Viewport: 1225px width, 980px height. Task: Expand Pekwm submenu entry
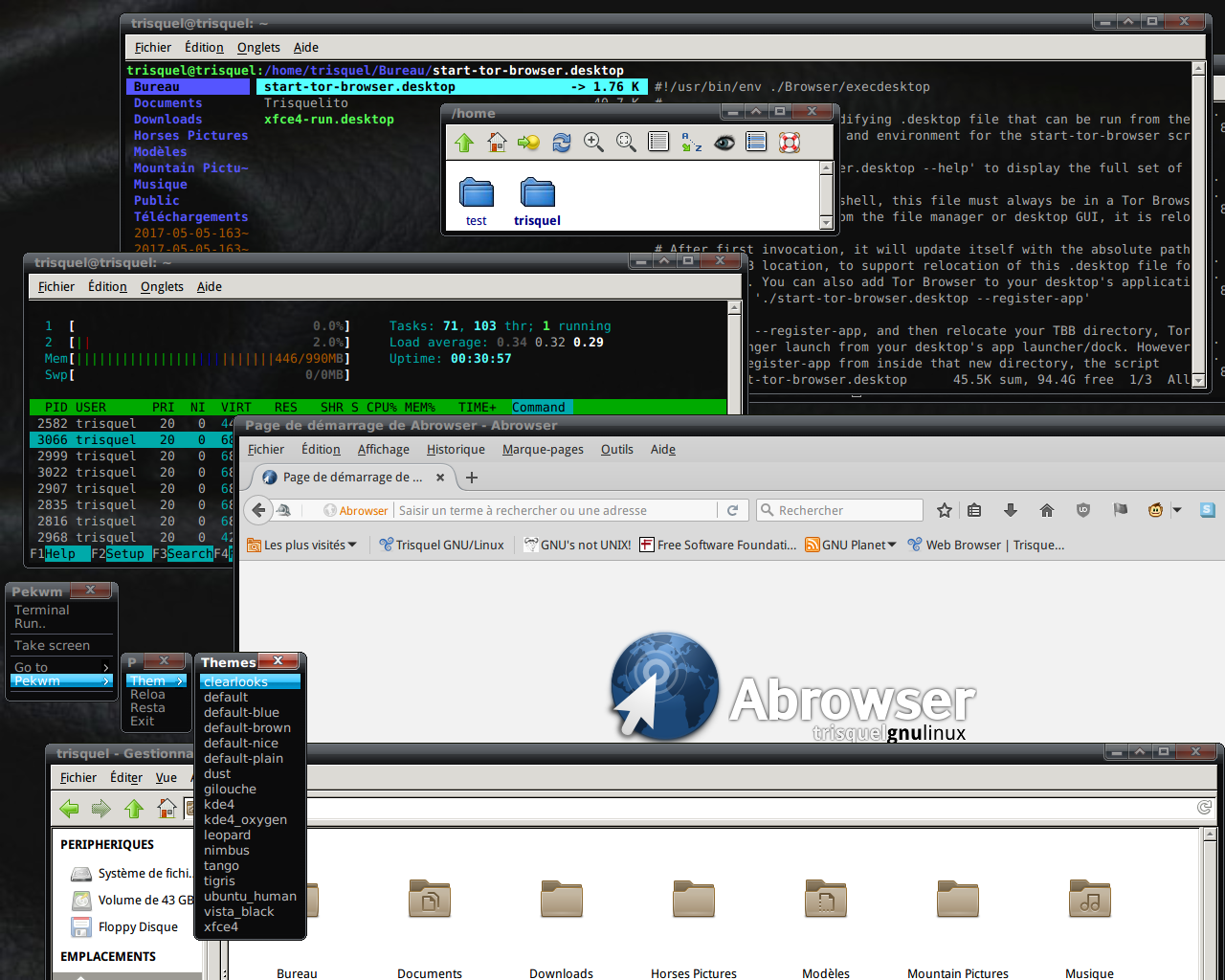point(62,680)
